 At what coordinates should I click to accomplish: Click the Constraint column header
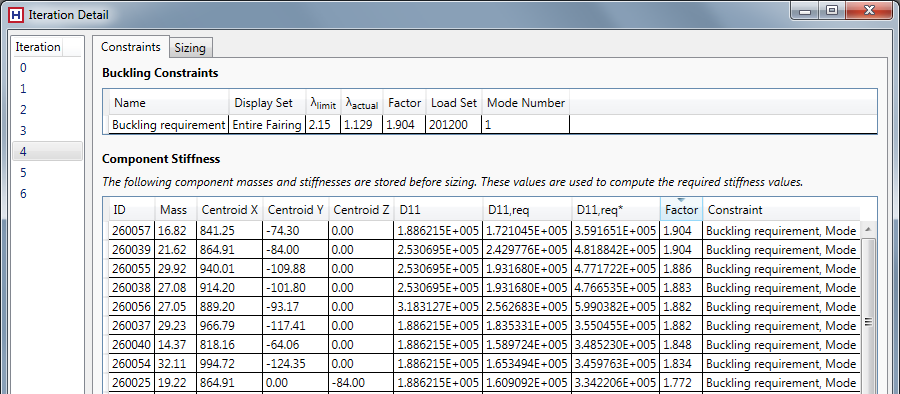(x=781, y=210)
